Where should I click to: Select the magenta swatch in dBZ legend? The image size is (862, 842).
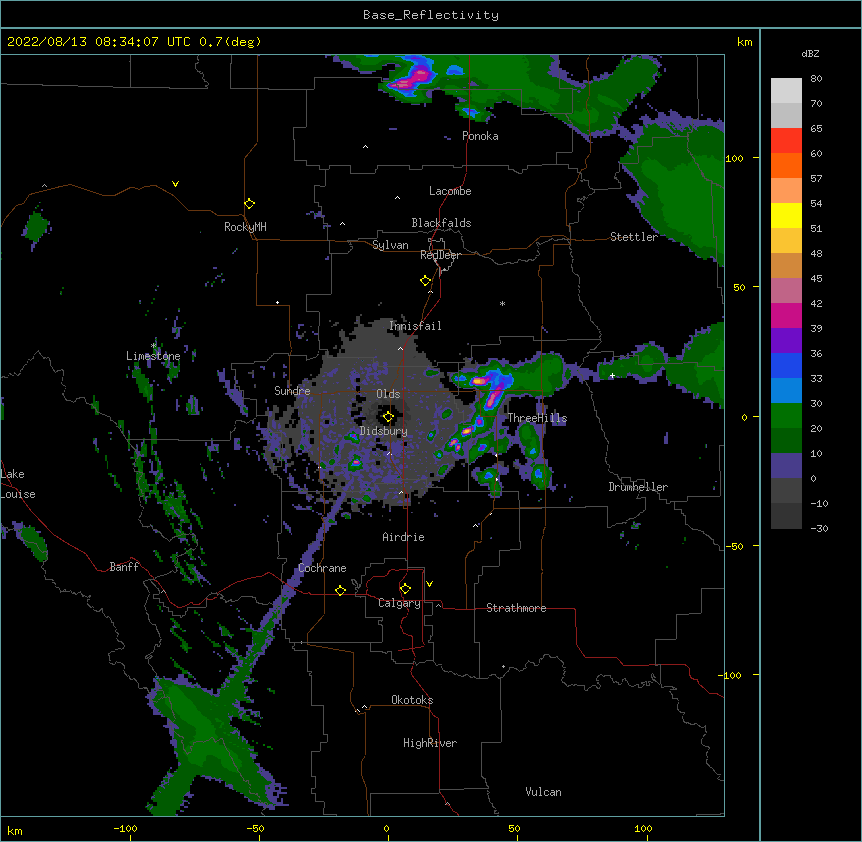(786, 316)
